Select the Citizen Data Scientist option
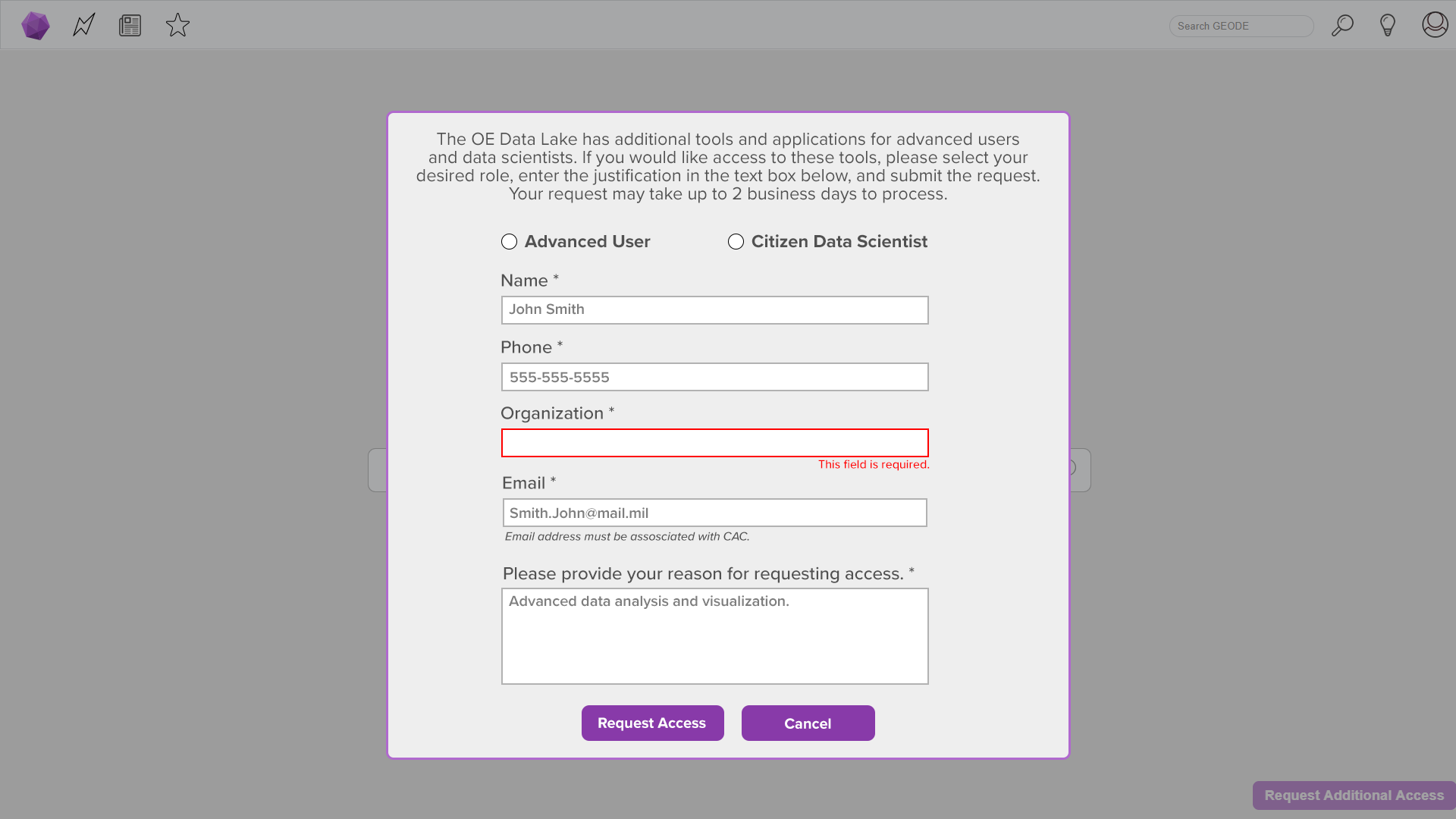 click(x=736, y=242)
